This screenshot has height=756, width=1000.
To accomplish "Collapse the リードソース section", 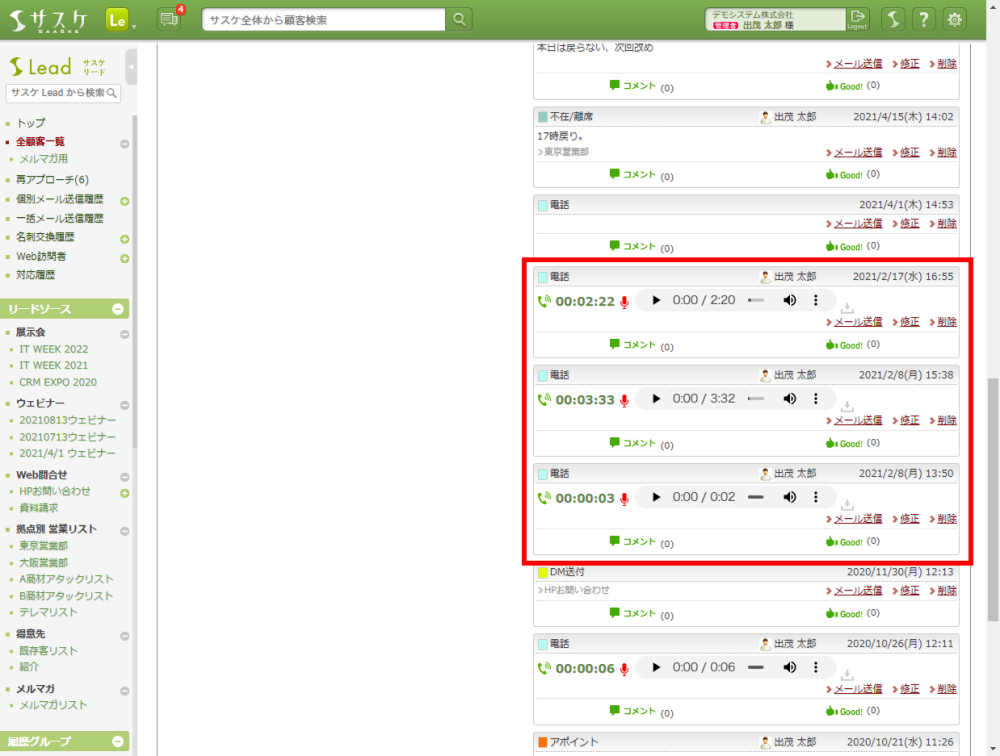I will tap(118, 310).
